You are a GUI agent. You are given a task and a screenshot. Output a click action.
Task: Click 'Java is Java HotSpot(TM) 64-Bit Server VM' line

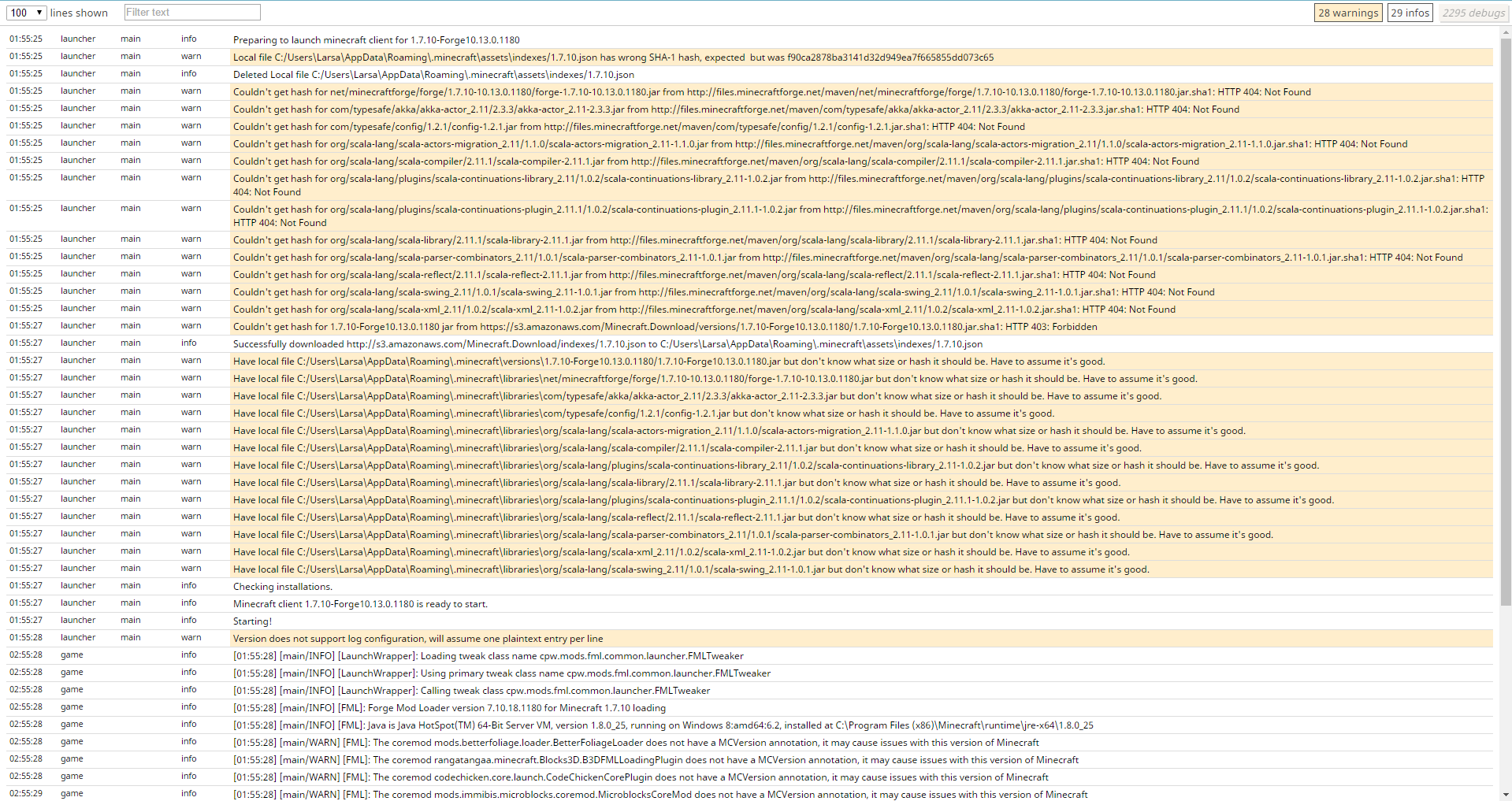point(663,725)
